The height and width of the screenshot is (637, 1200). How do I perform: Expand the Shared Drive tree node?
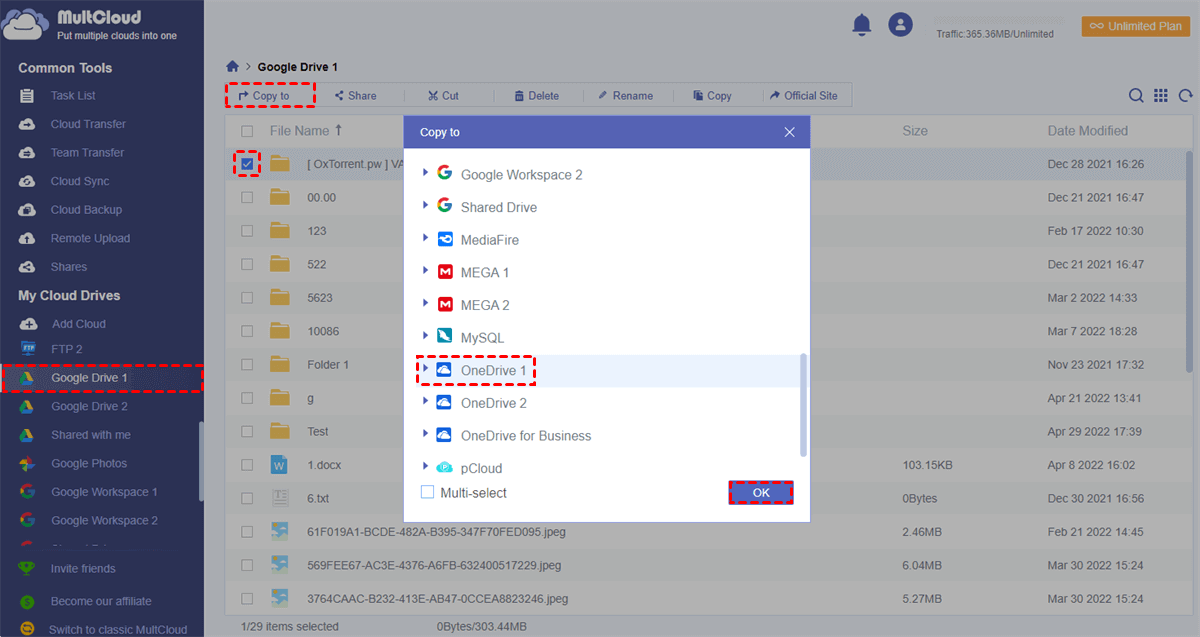pos(426,206)
